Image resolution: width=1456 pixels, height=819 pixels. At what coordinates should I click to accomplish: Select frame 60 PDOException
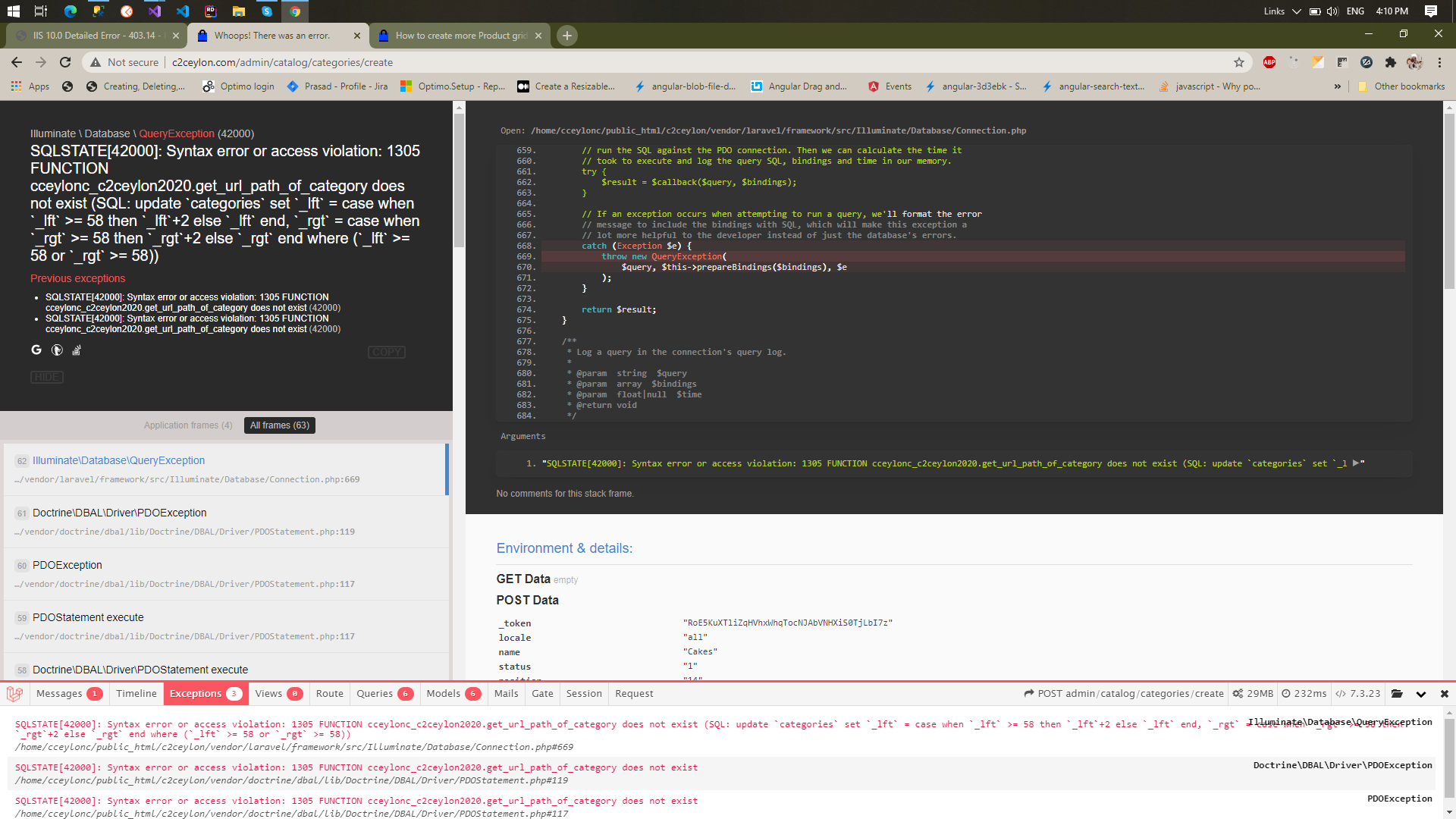coord(224,574)
